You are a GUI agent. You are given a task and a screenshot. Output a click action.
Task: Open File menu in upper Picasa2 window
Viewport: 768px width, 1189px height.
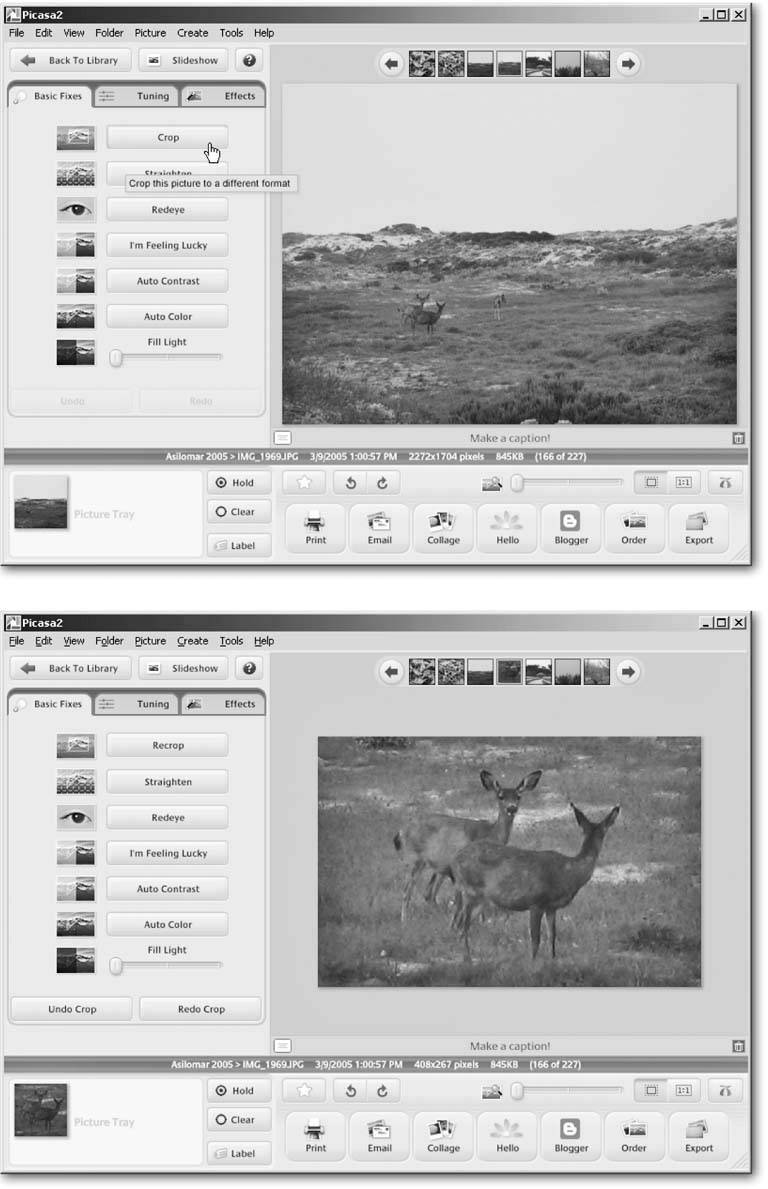[17, 33]
